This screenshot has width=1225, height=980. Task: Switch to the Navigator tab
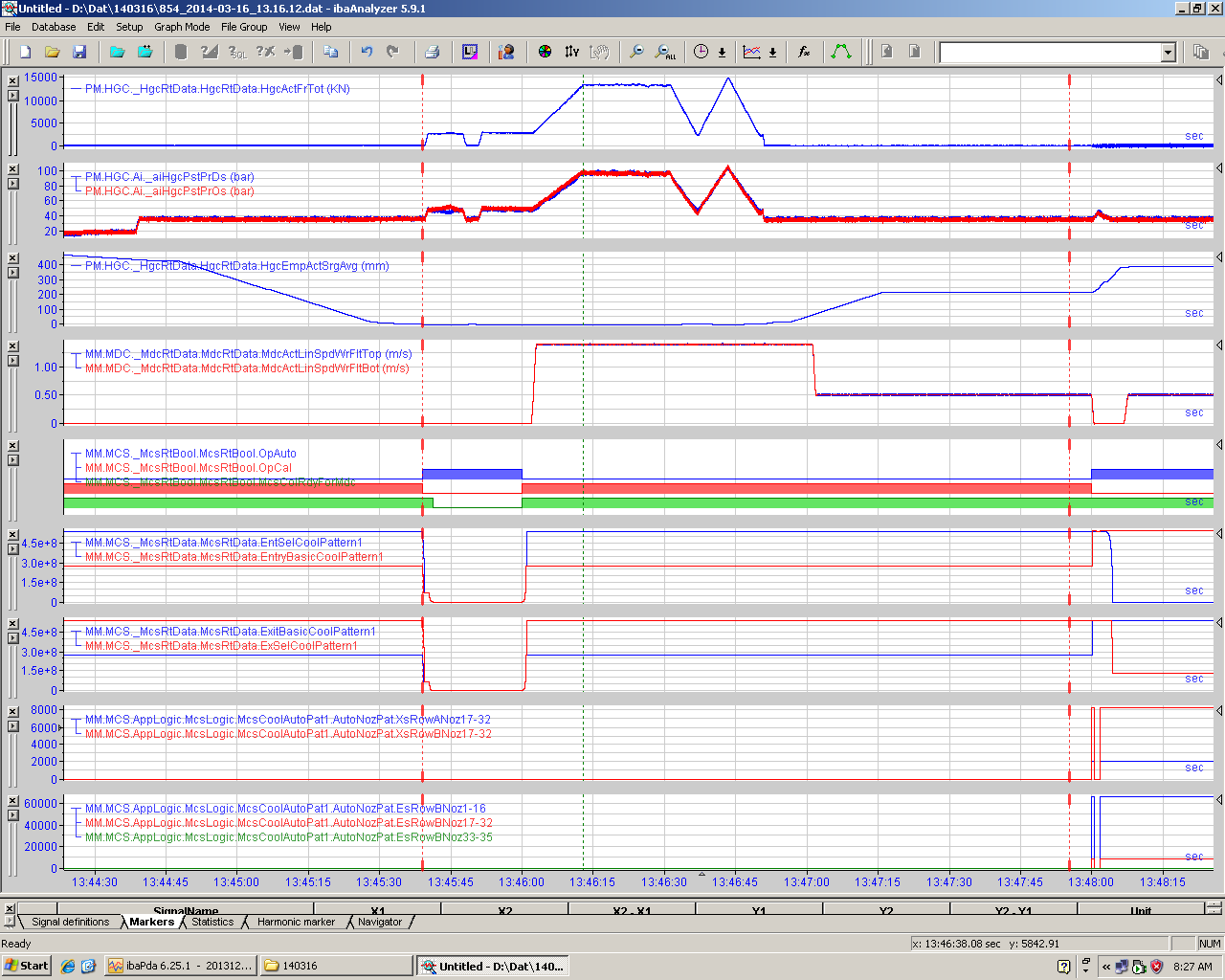(380, 923)
